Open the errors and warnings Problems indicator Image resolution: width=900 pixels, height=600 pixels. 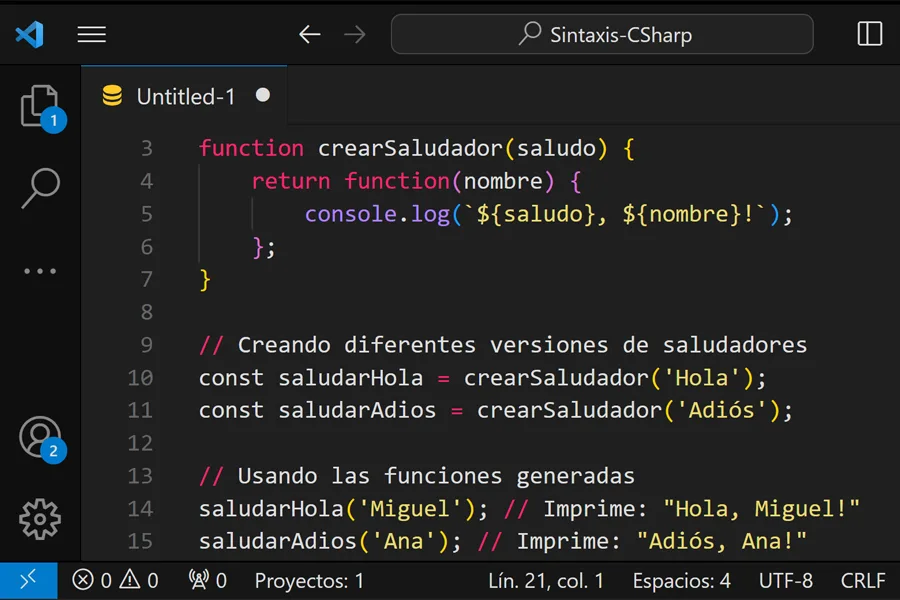click(116, 580)
